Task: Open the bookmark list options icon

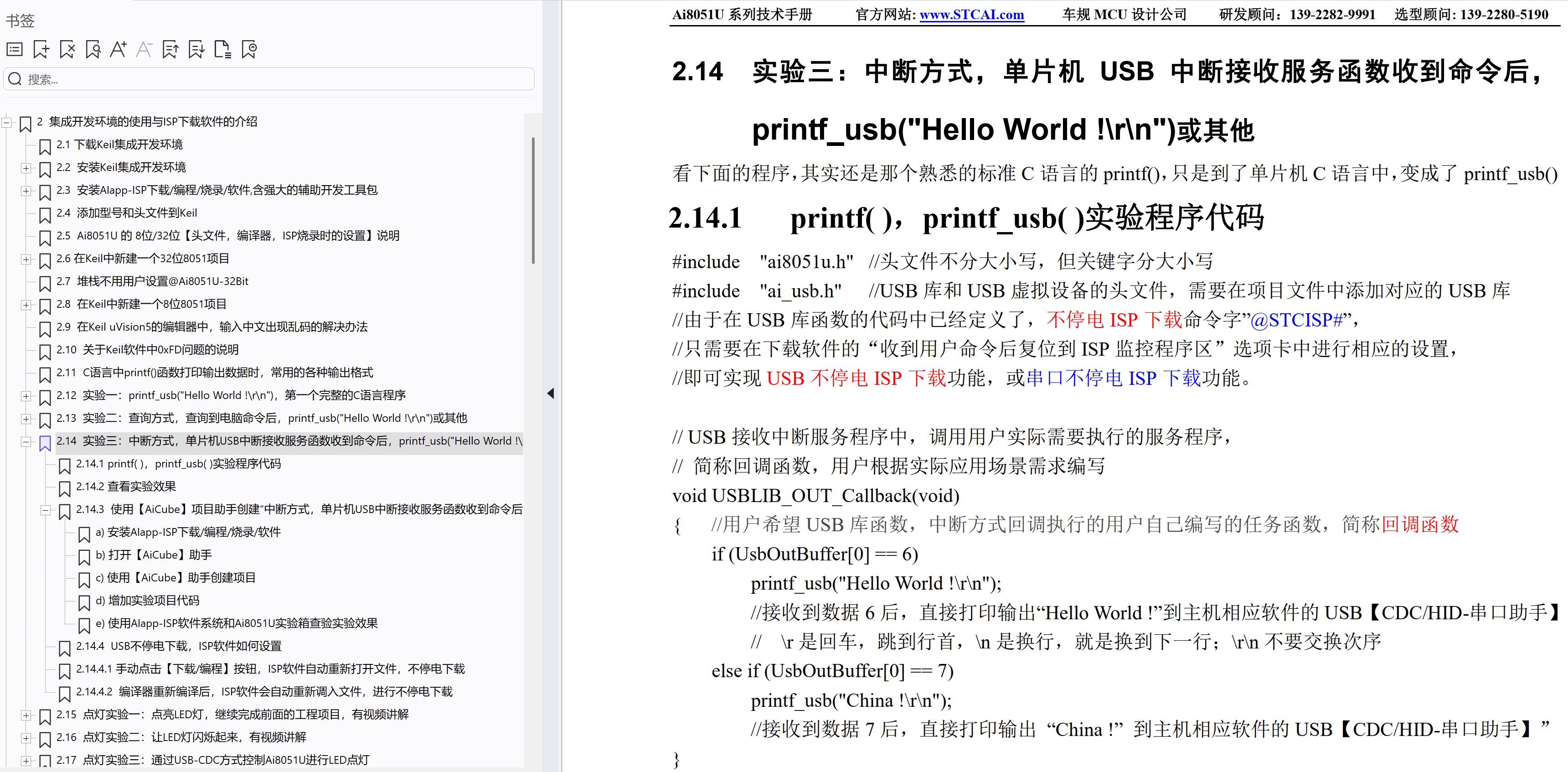Action: tap(15, 49)
